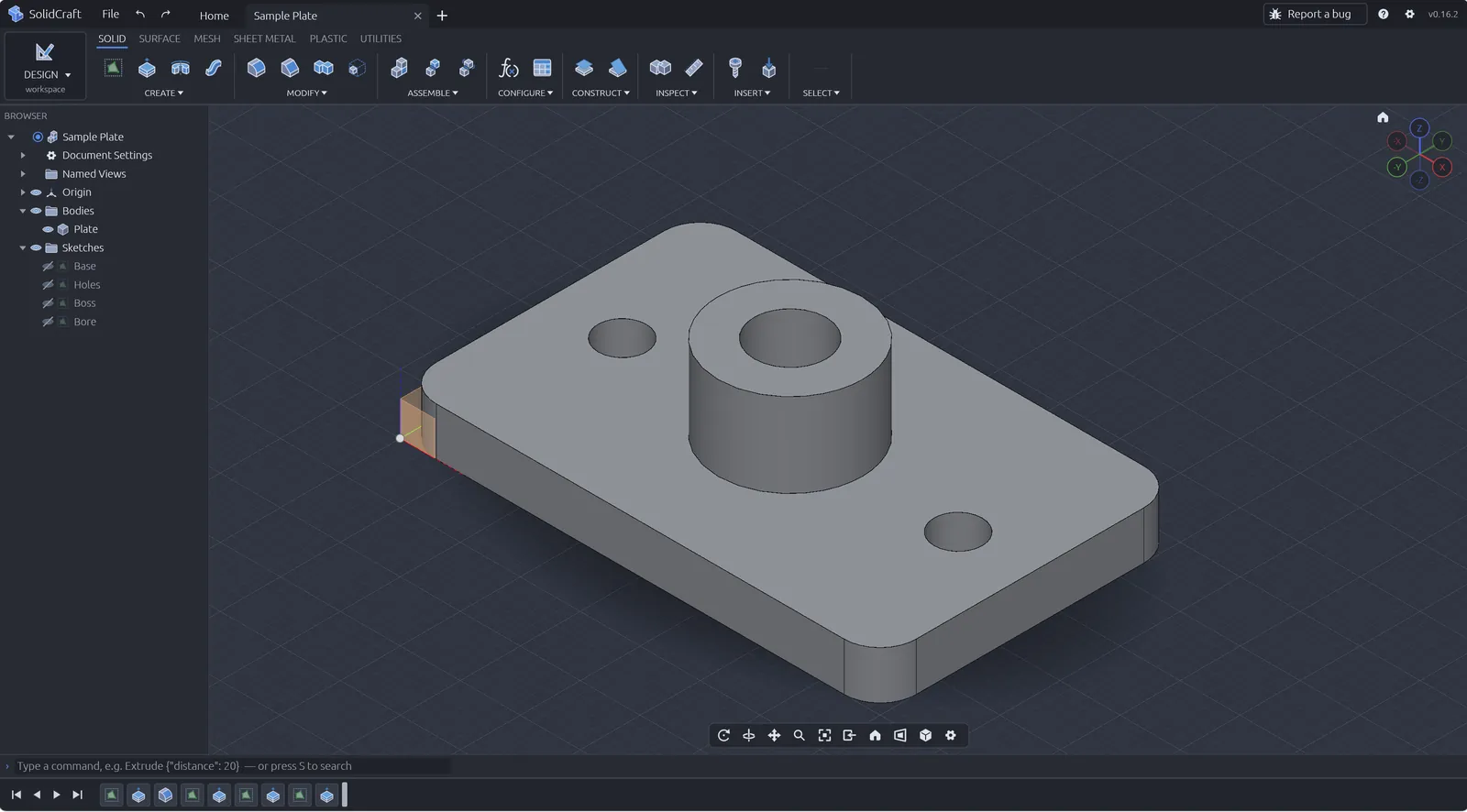This screenshot has width=1467, height=812.
Task: Open the MODIFY dropdown menu
Action: 306,93
